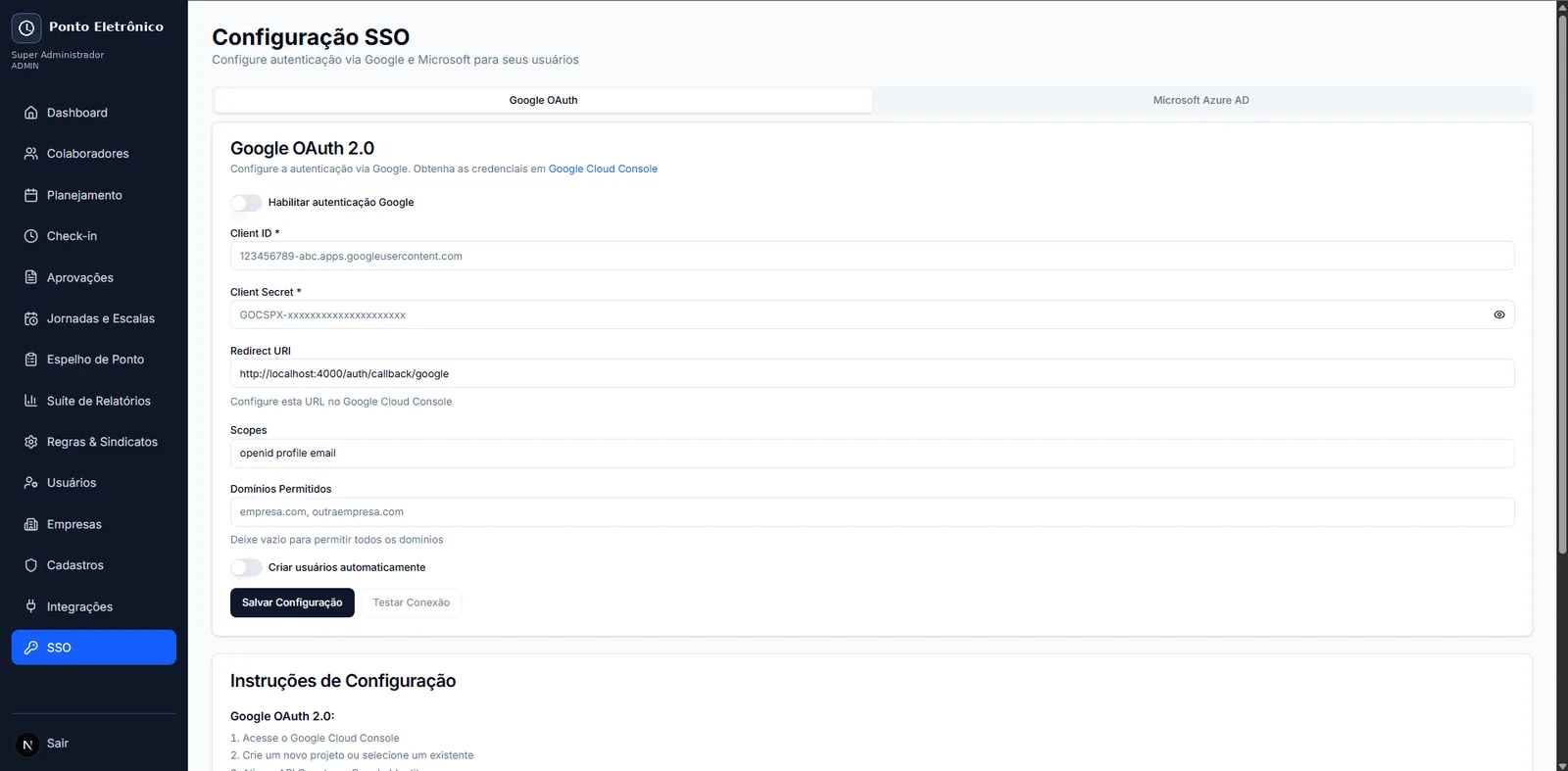Click the vertical page scrollbar
Screen dimensions: 1568x771
1562,284
